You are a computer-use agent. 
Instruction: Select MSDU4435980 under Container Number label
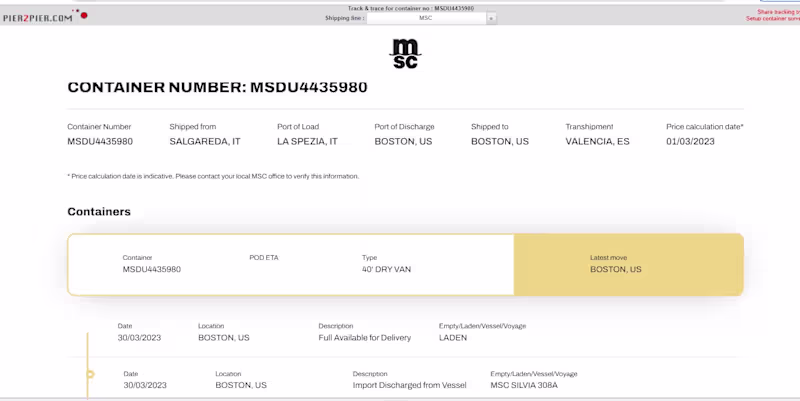tap(100, 141)
